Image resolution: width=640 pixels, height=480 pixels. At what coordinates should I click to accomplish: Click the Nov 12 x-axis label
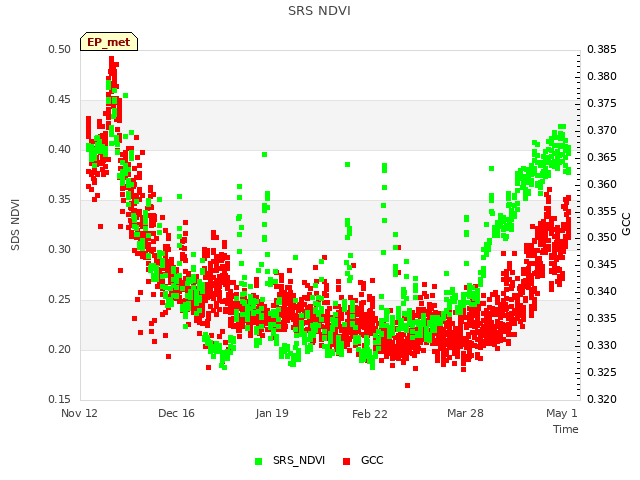[x=79, y=413]
